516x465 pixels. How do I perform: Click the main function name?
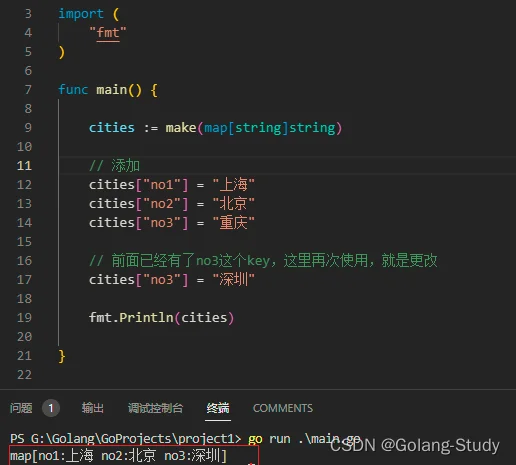pyautogui.click(x=112, y=90)
